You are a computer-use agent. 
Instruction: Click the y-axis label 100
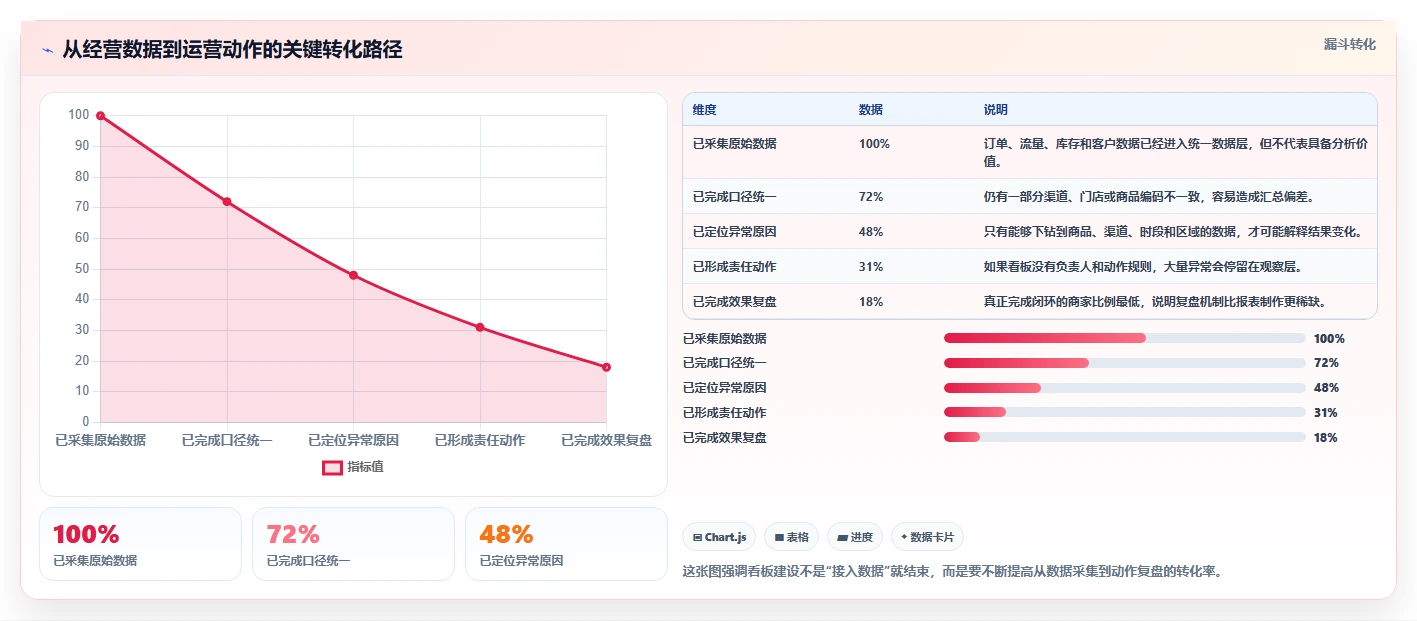[79, 115]
